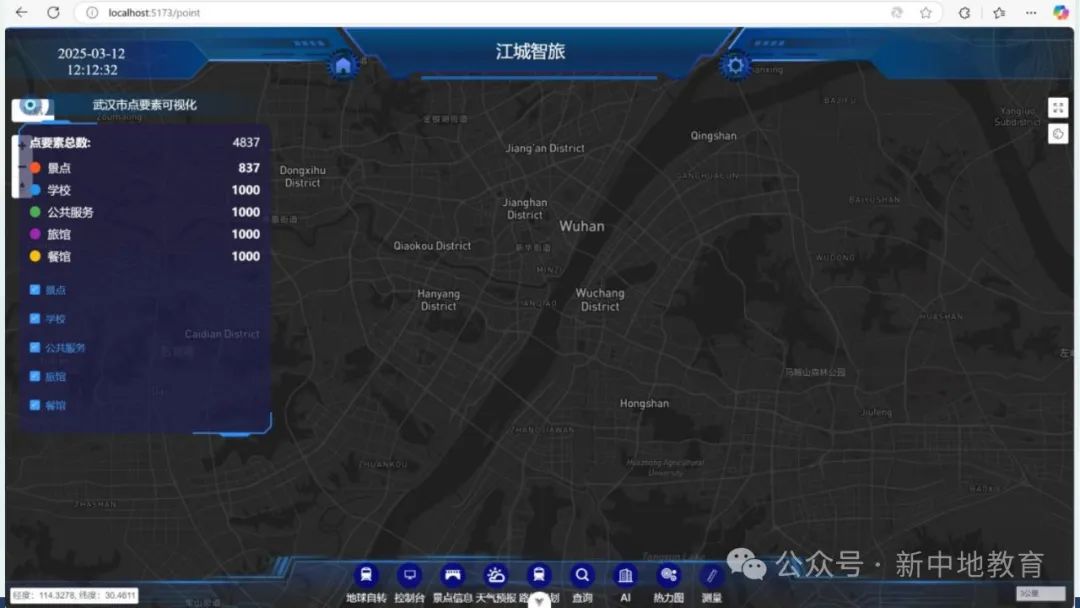The height and width of the screenshot is (608, 1080).
Task: Click the Hongshan map label
Action: [x=644, y=403]
